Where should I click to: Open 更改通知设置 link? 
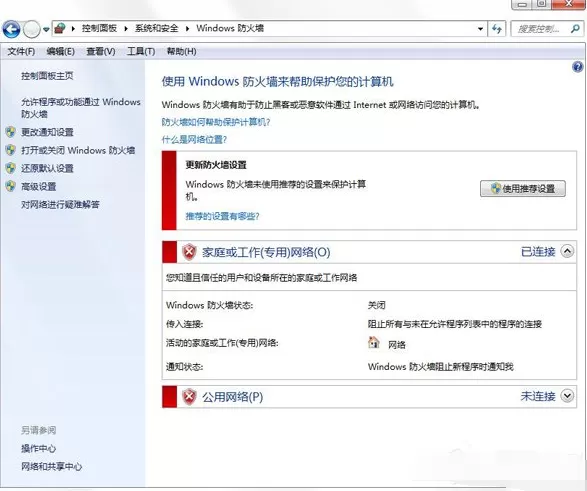pyautogui.click(x=47, y=132)
